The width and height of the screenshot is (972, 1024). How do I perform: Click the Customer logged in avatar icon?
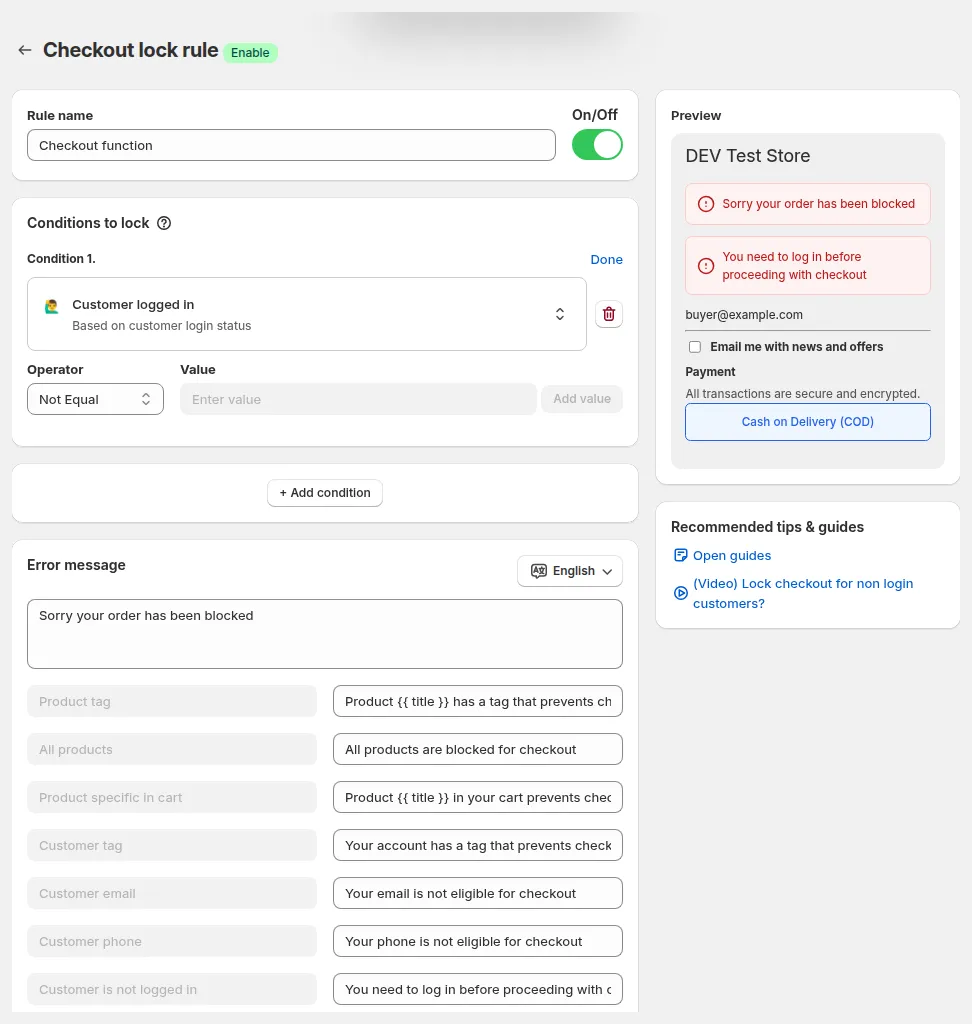[x=52, y=306]
